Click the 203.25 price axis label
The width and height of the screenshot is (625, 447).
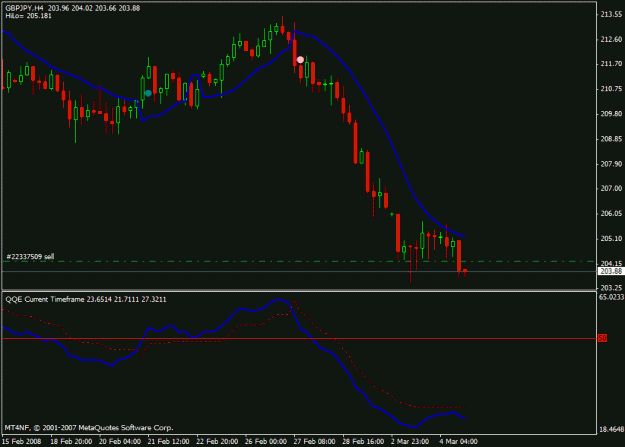(x=611, y=288)
